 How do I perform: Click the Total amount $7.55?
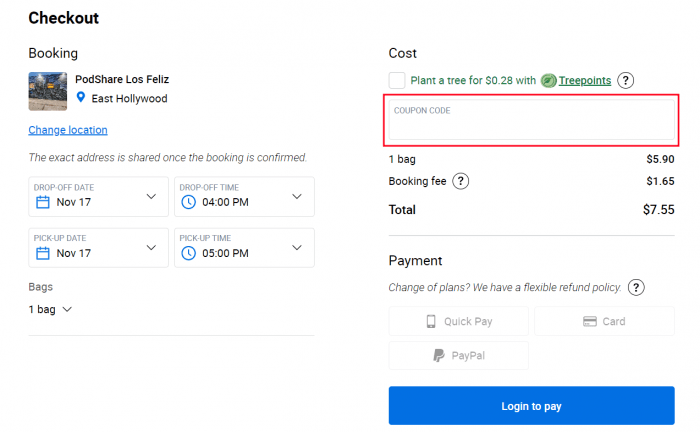point(658,210)
